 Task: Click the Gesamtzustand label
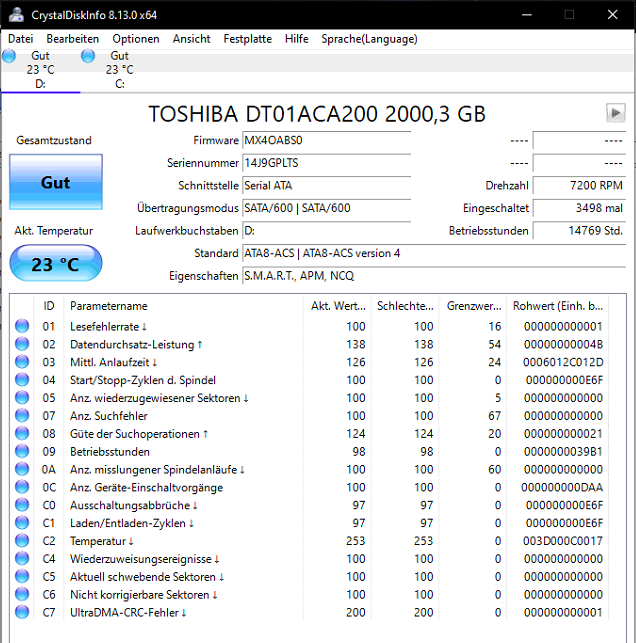click(54, 140)
